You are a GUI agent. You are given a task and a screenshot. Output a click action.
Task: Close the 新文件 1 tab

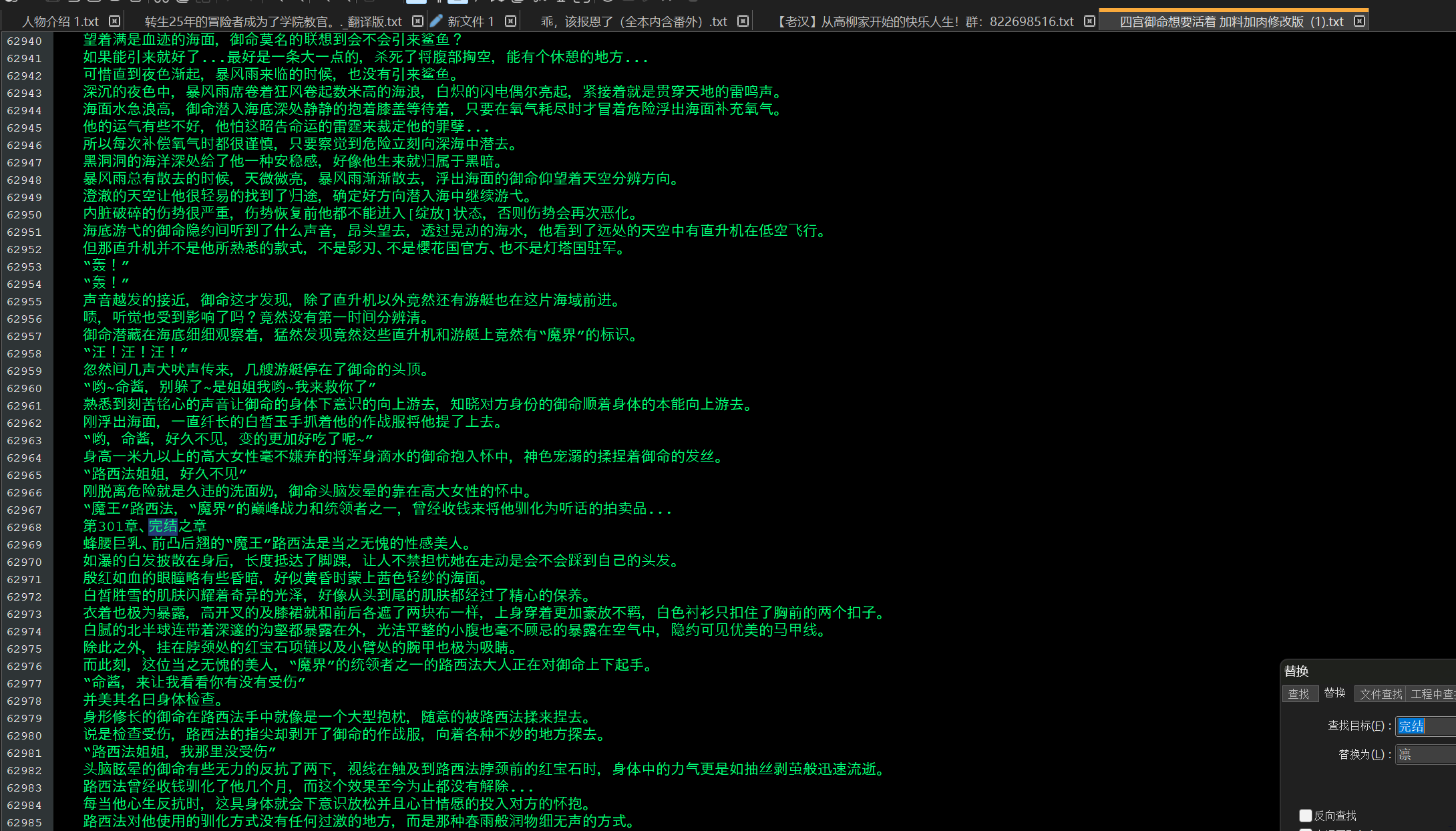click(511, 21)
